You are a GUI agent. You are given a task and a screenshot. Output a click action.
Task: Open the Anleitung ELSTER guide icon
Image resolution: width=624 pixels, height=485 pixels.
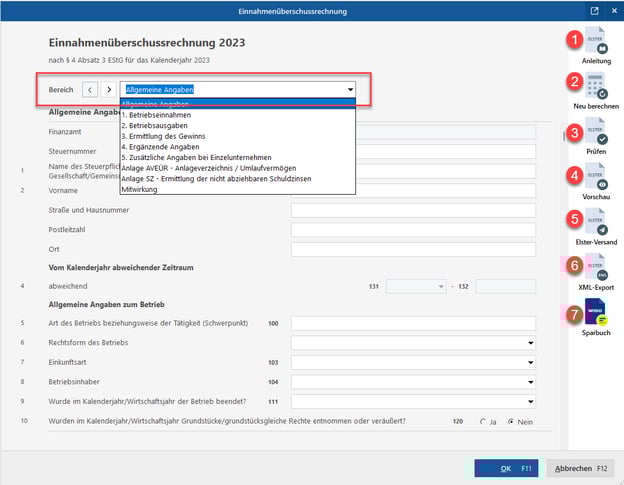(597, 40)
